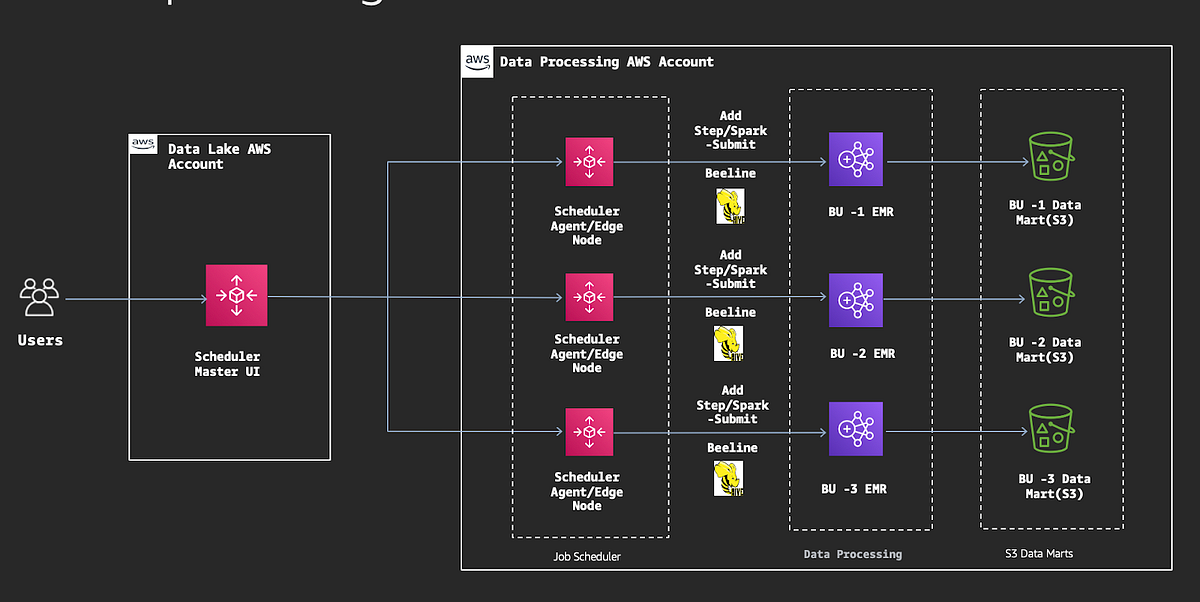Select the top Scheduler Agent/Edge Node icon
The height and width of the screenshot is (602, 1200).
point(590,162)
